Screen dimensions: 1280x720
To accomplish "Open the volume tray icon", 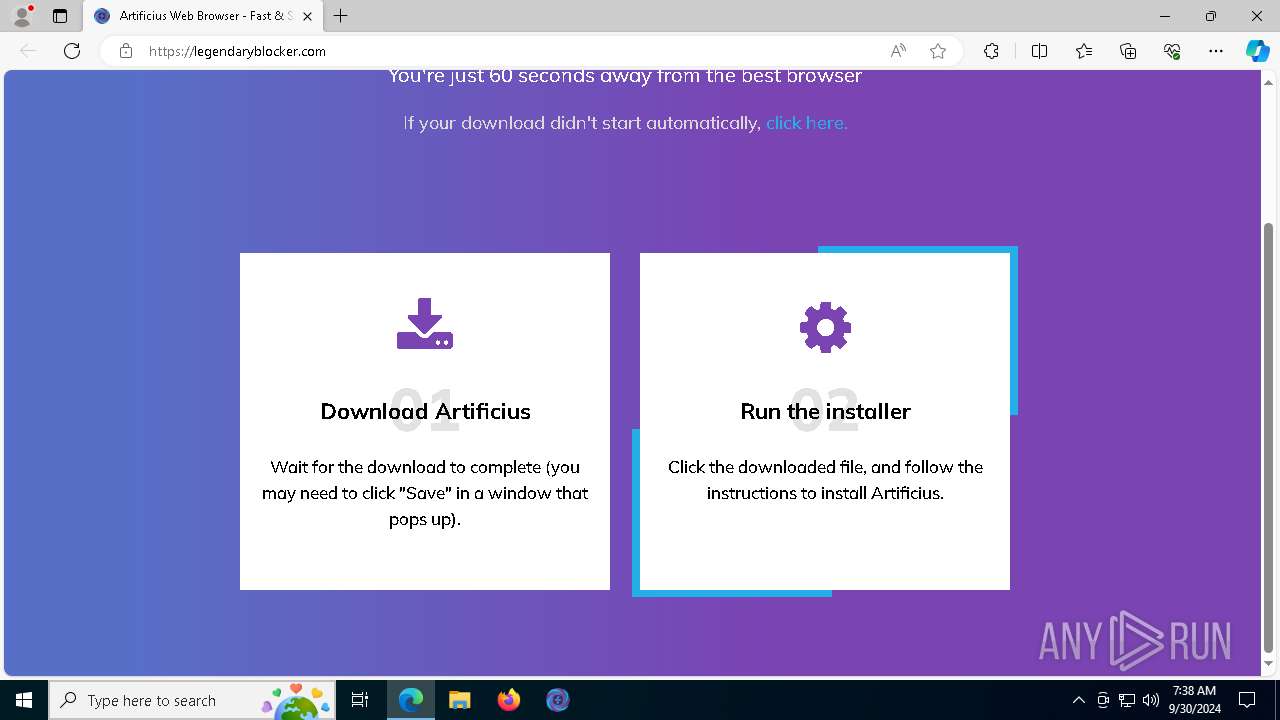I will click(1151, 700).
